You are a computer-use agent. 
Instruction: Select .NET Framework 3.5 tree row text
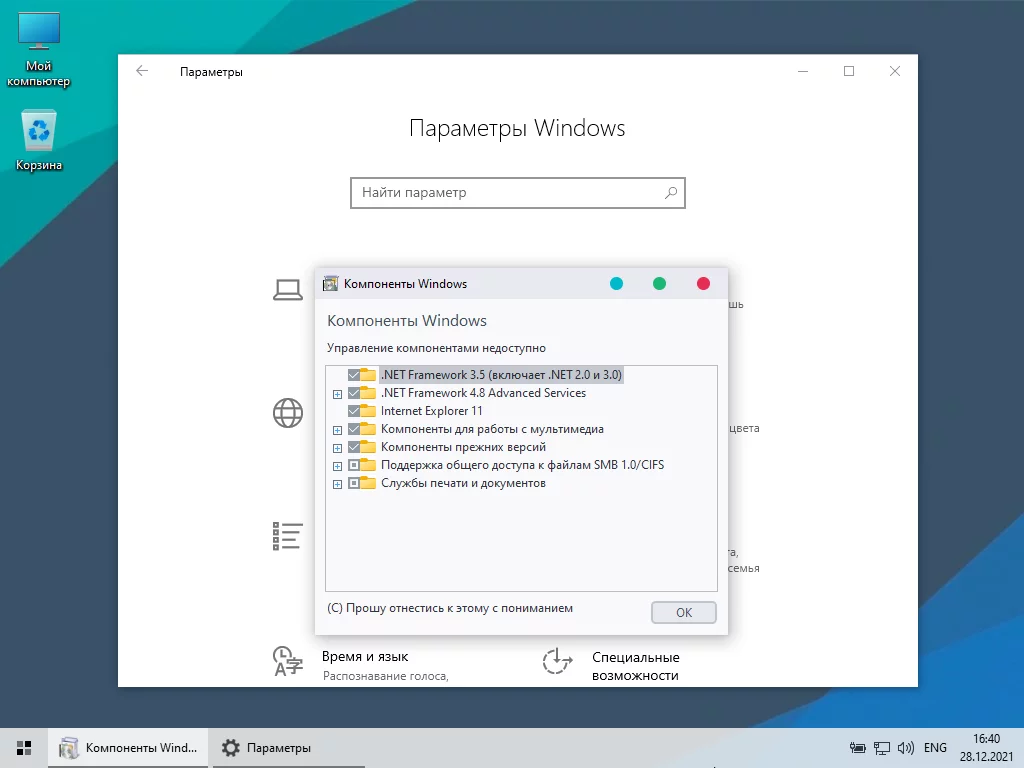click(502, 375)
